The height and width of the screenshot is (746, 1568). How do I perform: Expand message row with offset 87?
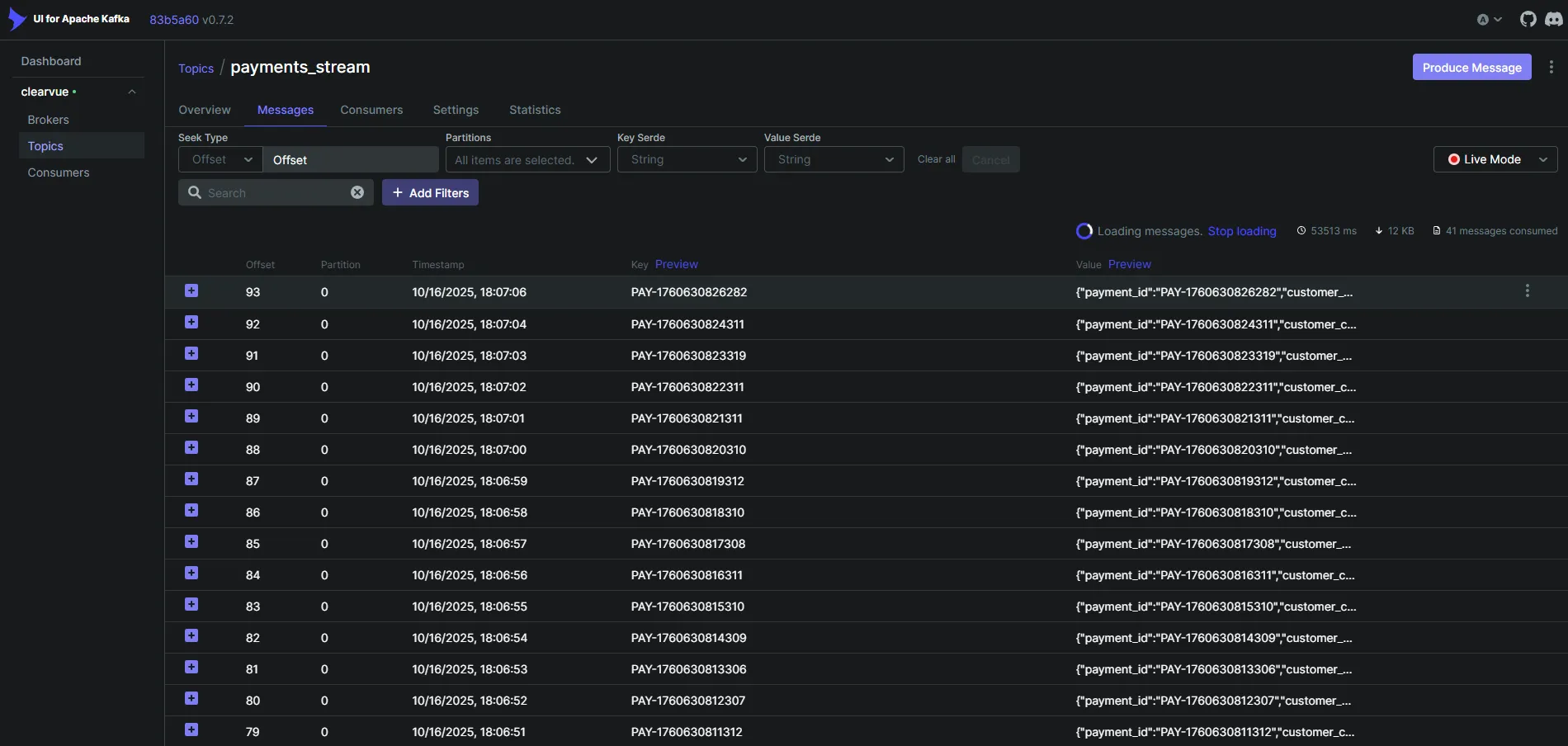coord(191,479)
